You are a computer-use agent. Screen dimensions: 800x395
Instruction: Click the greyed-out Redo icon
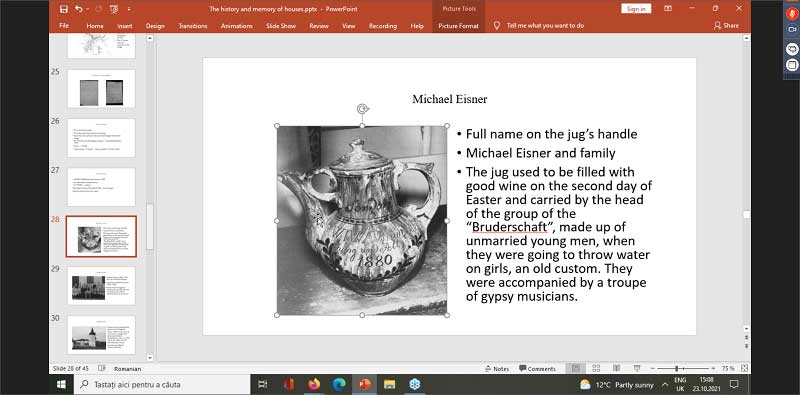pos(98,9)
